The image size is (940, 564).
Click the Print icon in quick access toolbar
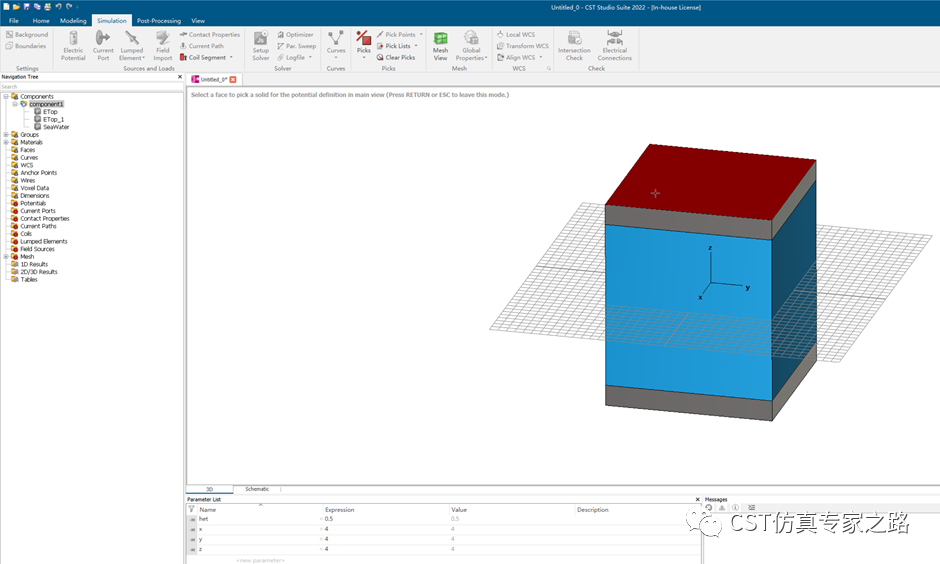(47, 7)
